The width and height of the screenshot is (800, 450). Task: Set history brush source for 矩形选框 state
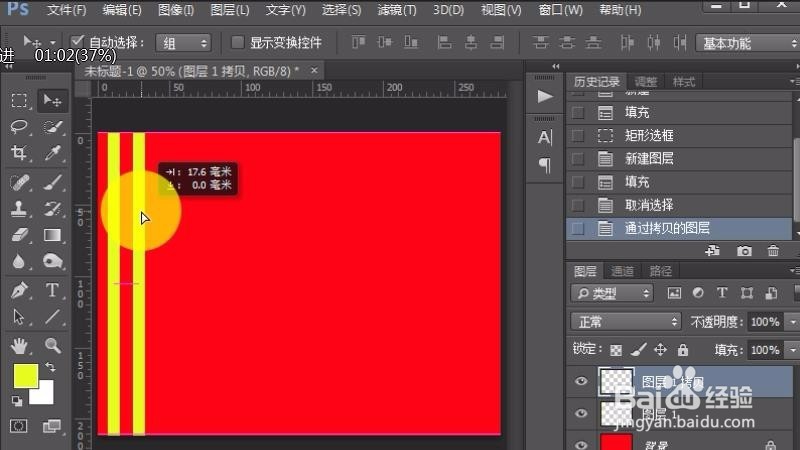tap(578, 135)
